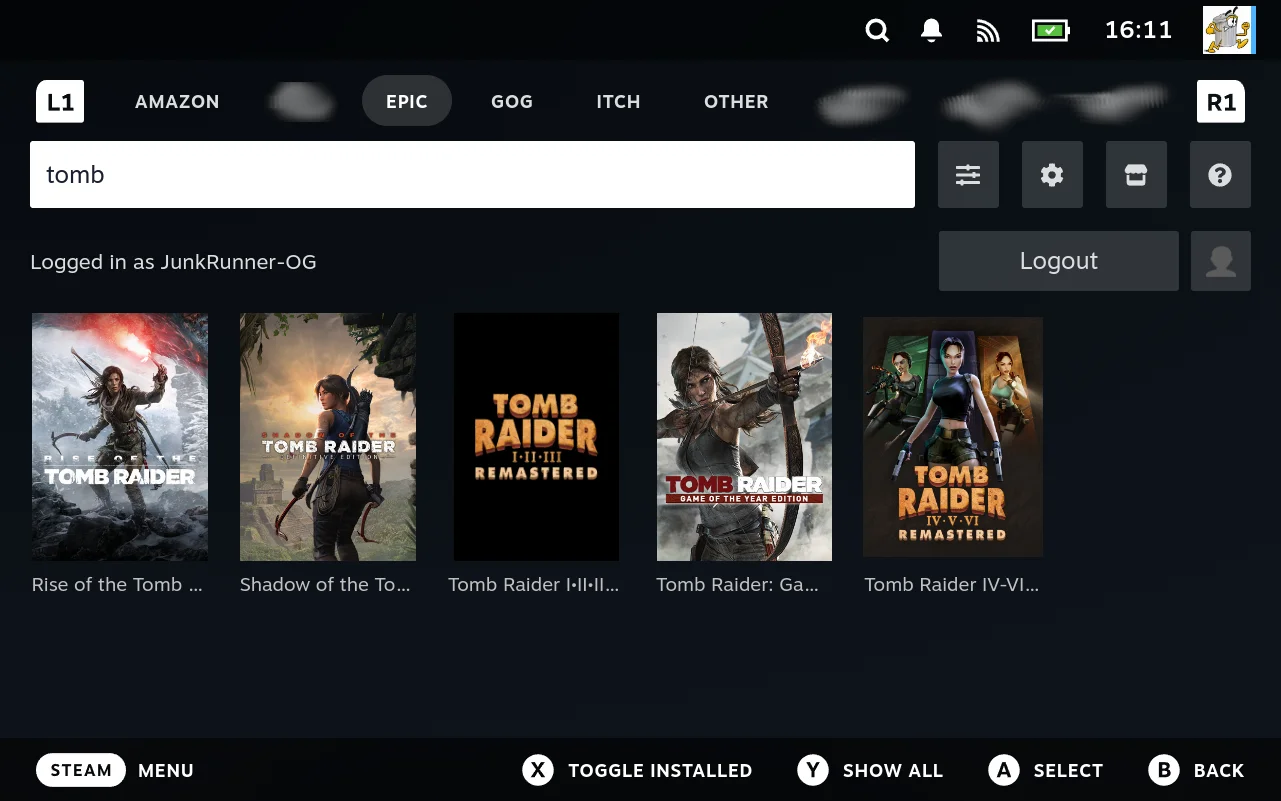1281x801 pixels.
Task: Click the search field containing 'tomb'
Action: point(472,175)
